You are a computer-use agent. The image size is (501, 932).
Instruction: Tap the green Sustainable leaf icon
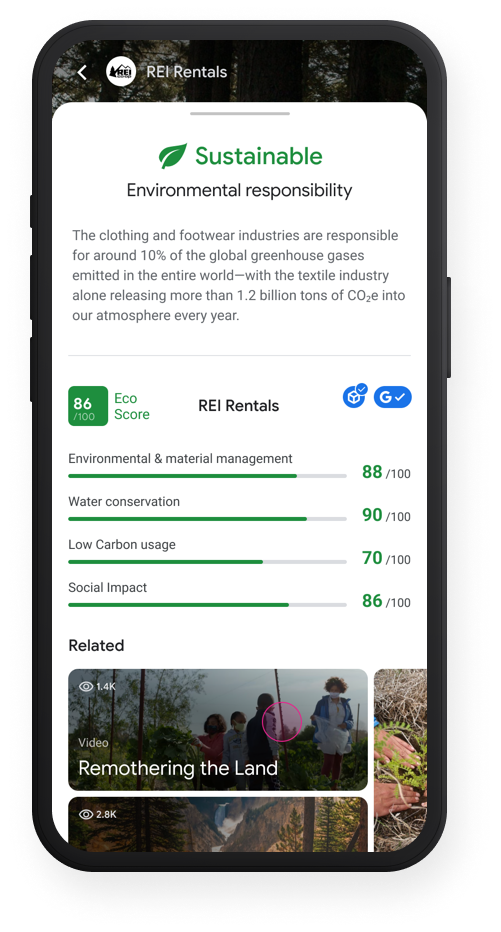[x=173, y=156]
